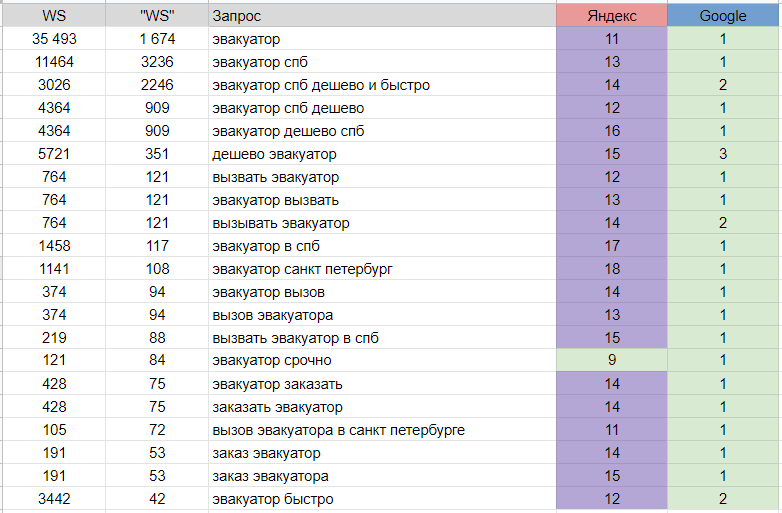The width and height of the screenshot is (782, 513).
Task: Click the Яндекс cell showing 18
Action: pos(612,269)
